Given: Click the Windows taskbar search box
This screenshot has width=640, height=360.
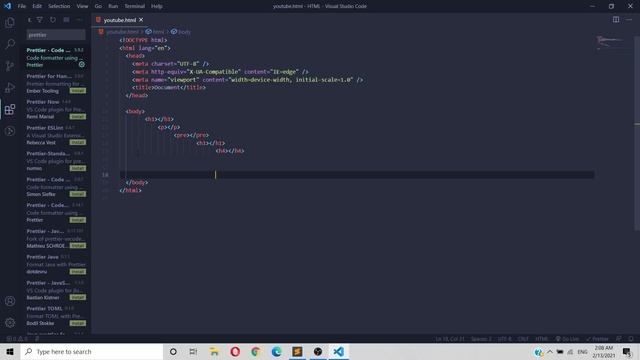Looking at the screenshot, I should click(x=92, y=351).
